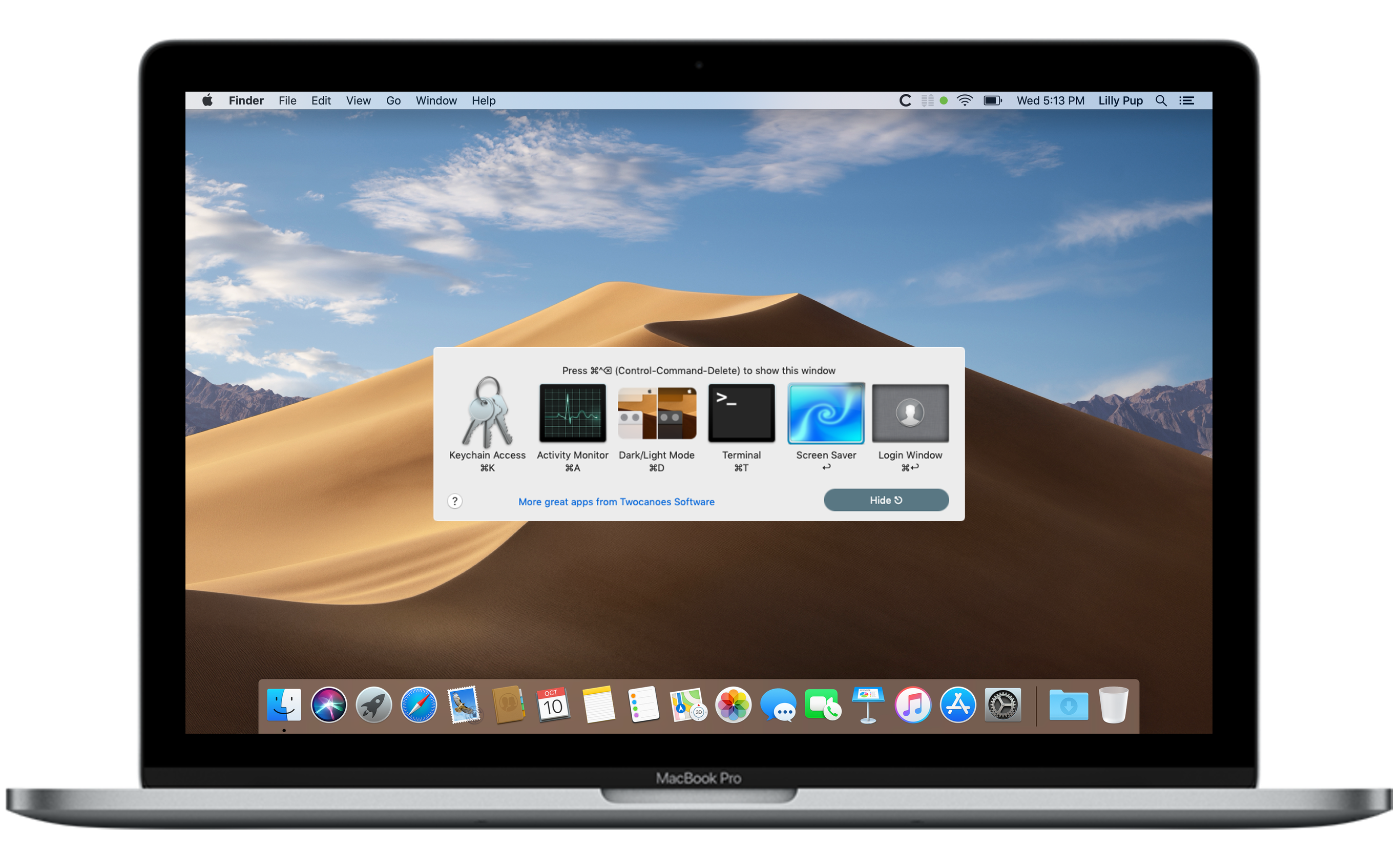Open the battery status menu
Viewport: 1400px width, 849px height.
click(x=993, y=100)
